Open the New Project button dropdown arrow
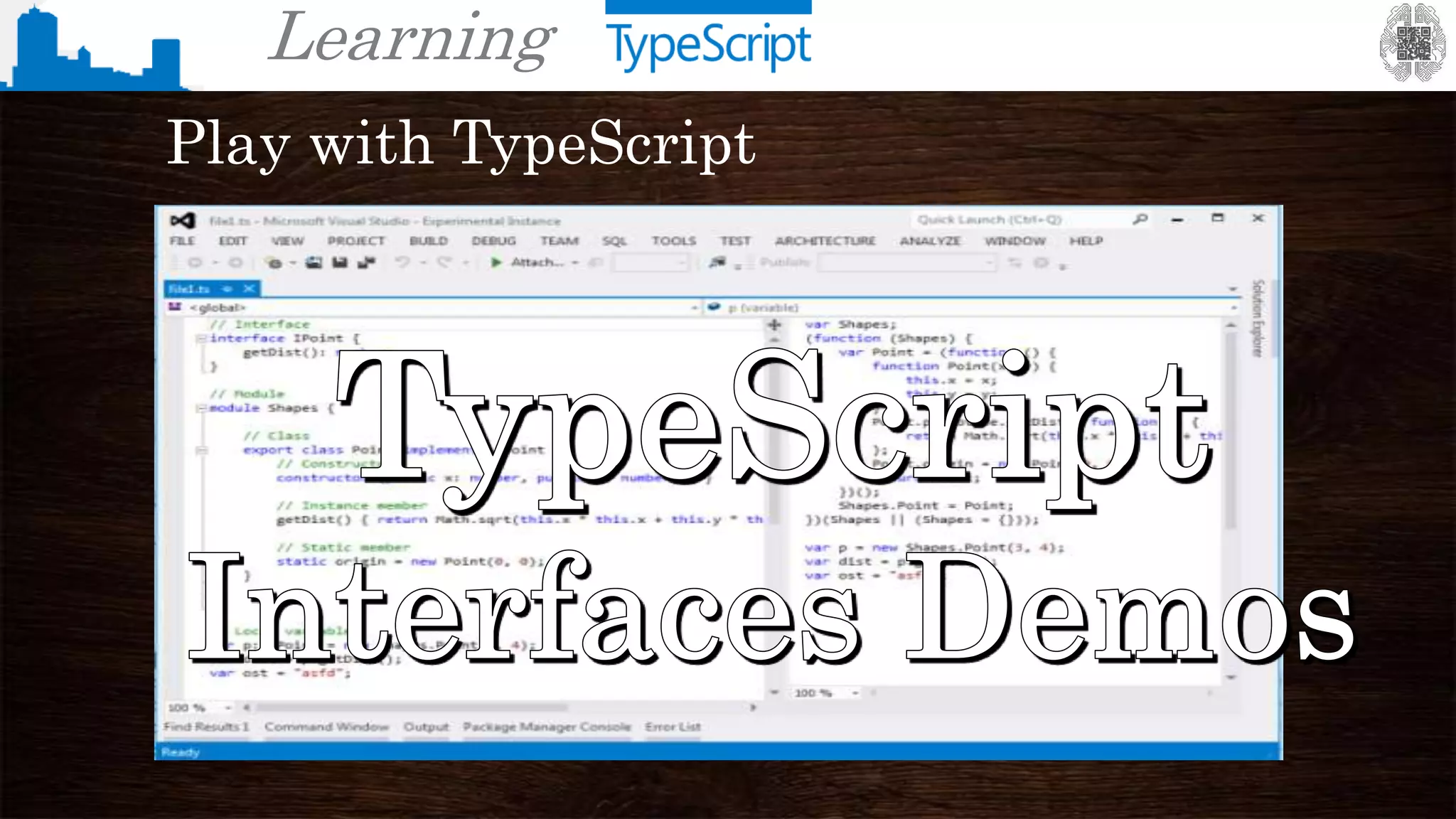The width and height of the screenshot is (1456, 819). click(292, 263)
